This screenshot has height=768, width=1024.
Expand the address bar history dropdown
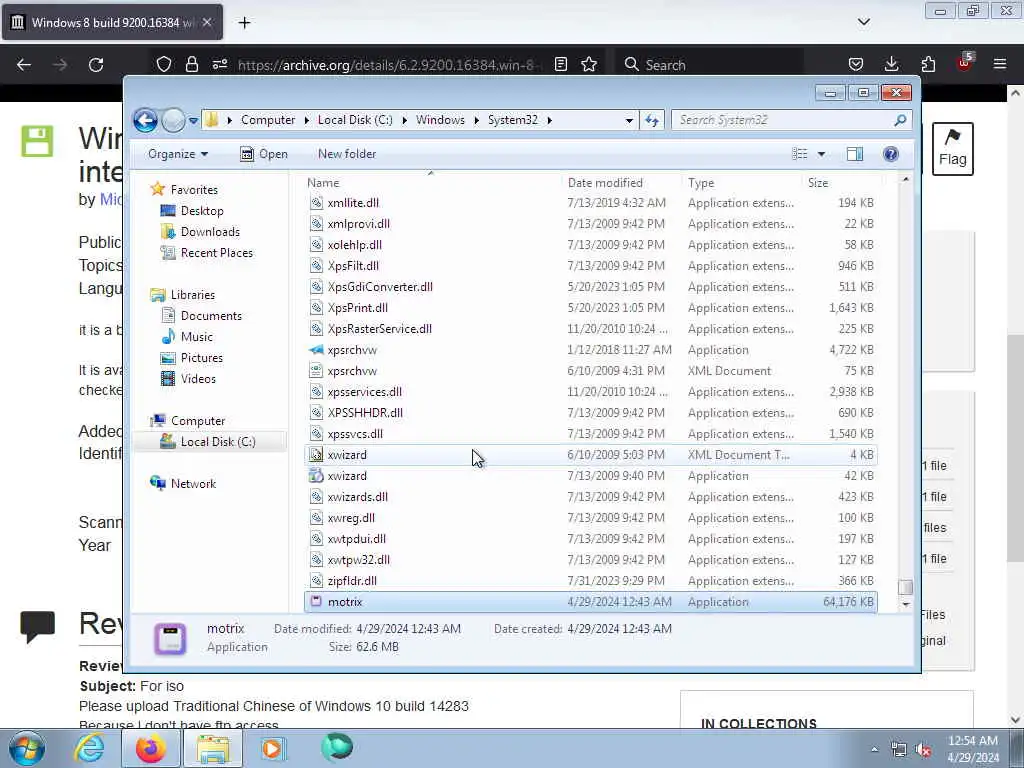click(x=629, y=120)
